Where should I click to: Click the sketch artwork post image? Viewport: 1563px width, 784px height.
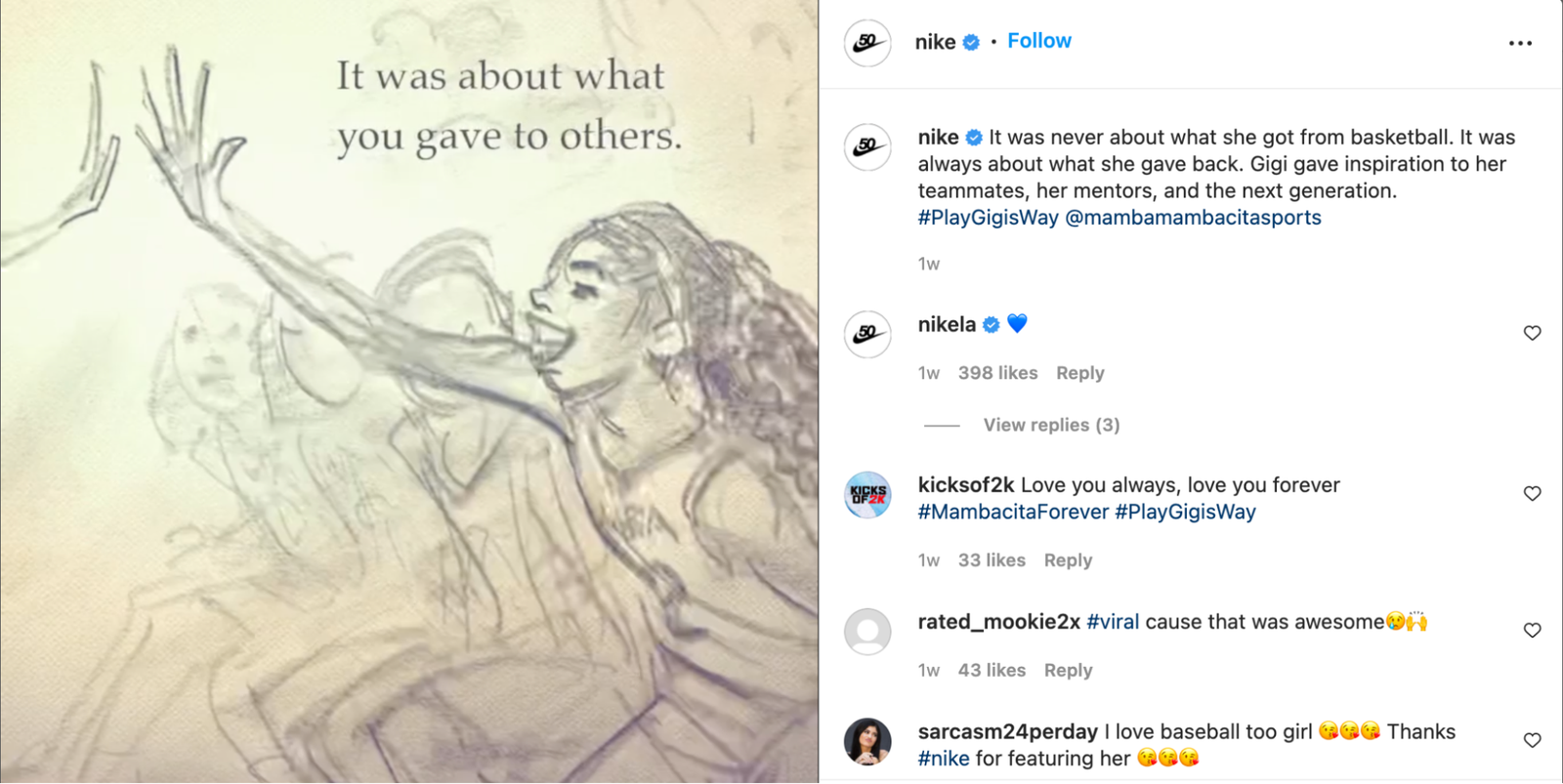coord(408,439)
